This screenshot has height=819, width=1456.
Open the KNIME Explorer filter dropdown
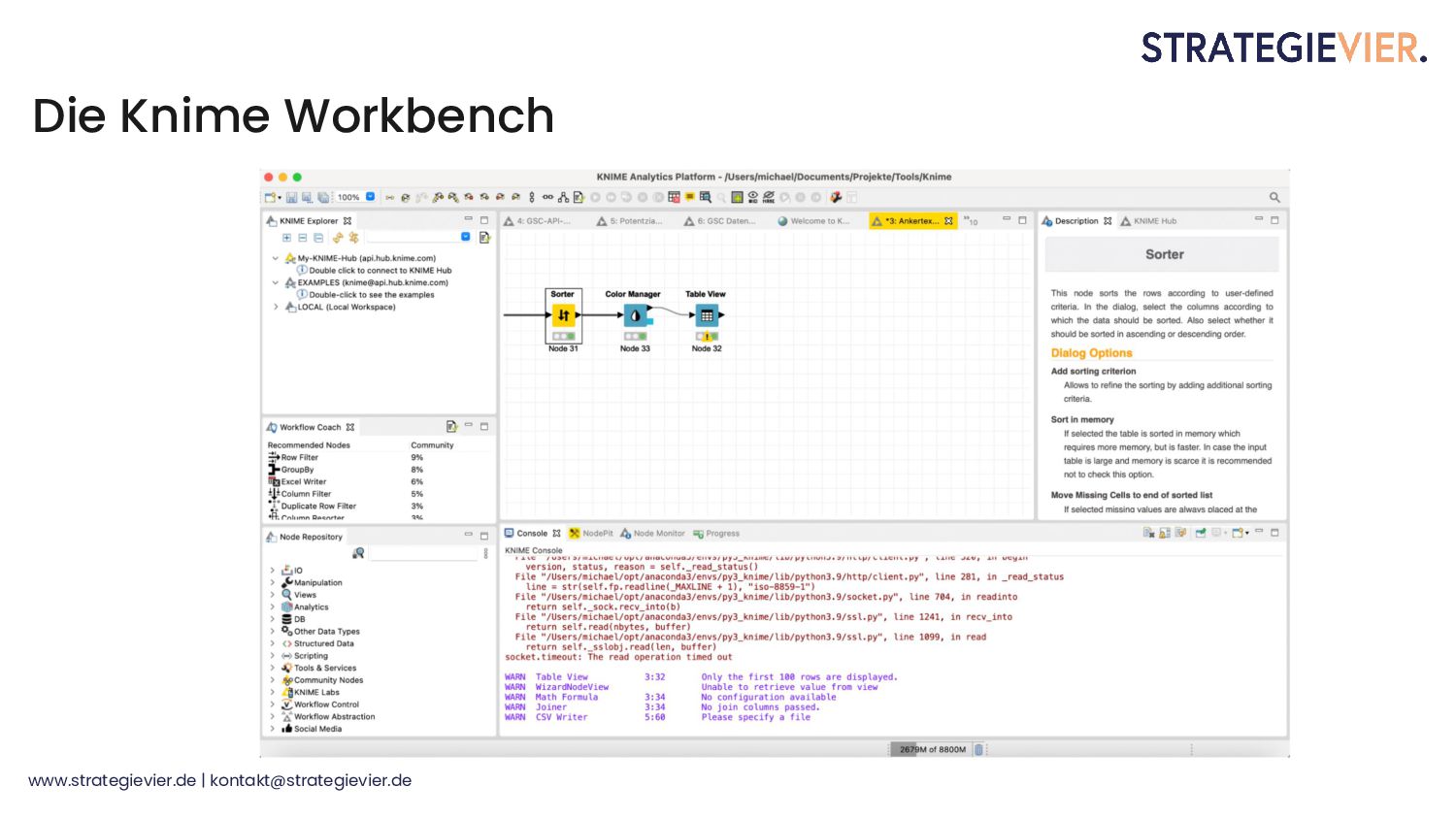[465, 237]
